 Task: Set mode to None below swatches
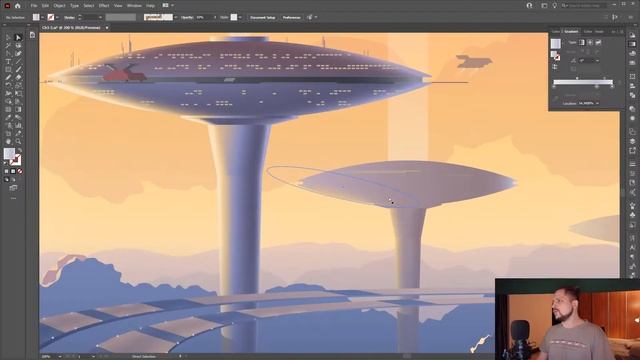(20, 171)
